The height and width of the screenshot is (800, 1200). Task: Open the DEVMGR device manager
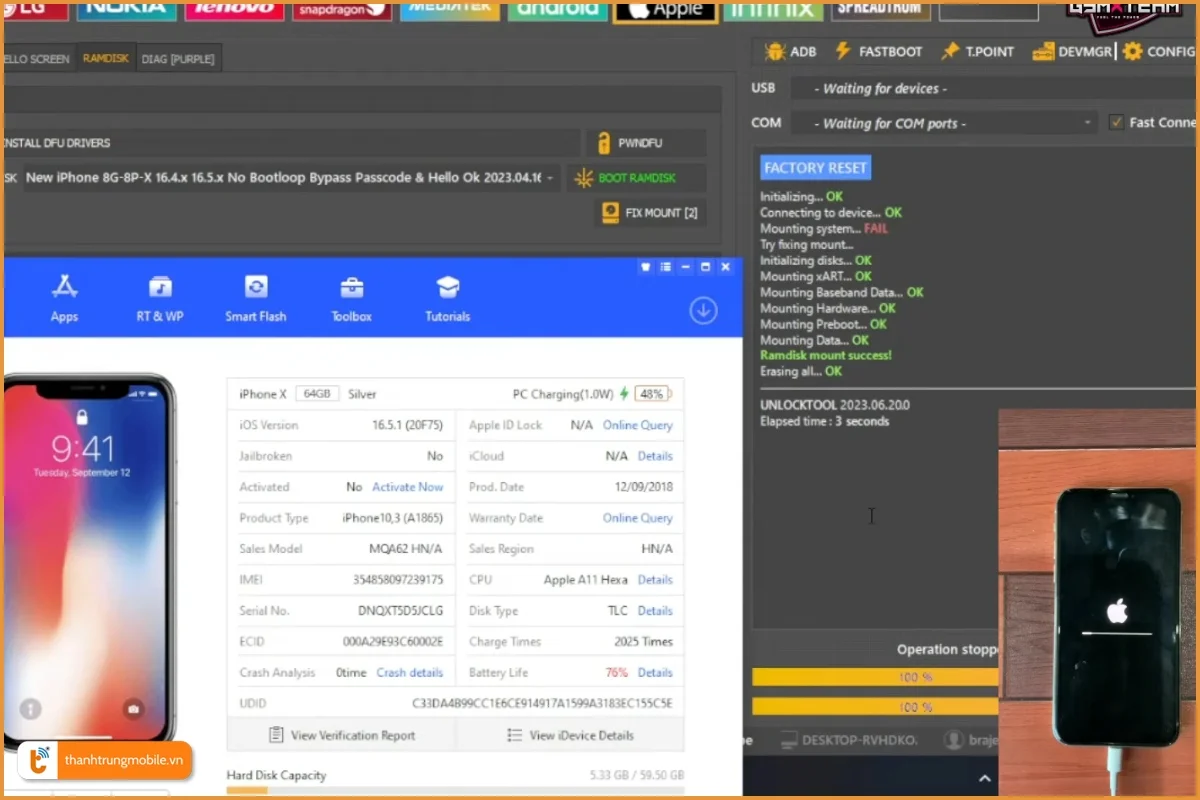[1072, 52]
